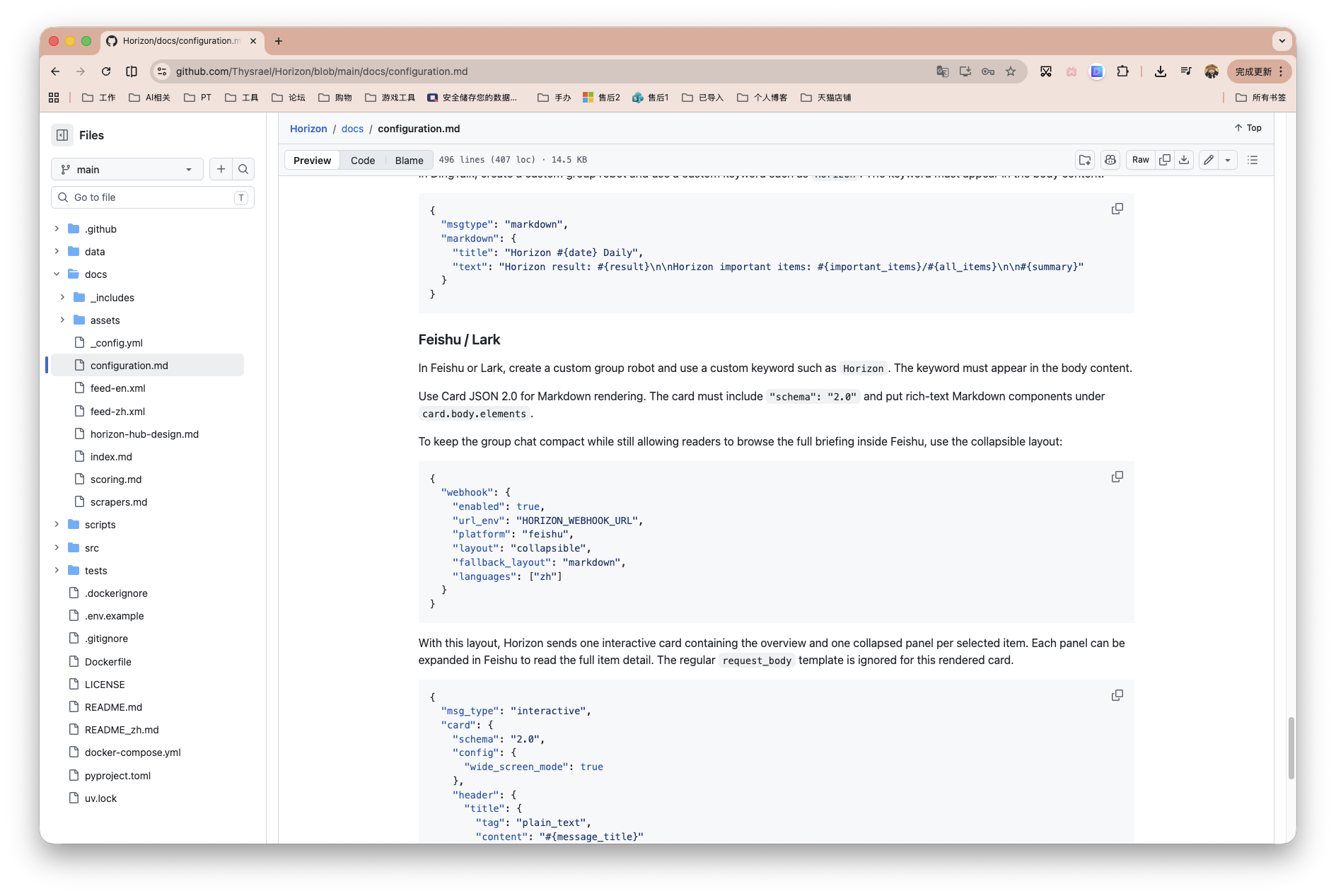This screenshot has height=896, width=1336.
Task: Translate this page icon in address bar
Action: (x=943, y=71)
